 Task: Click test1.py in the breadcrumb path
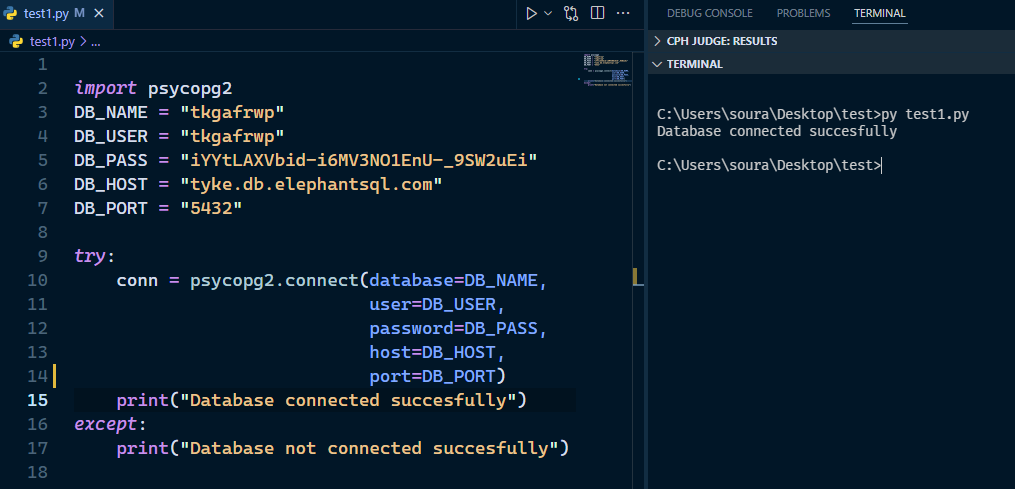pyautogui.click(x=52, y=42)
